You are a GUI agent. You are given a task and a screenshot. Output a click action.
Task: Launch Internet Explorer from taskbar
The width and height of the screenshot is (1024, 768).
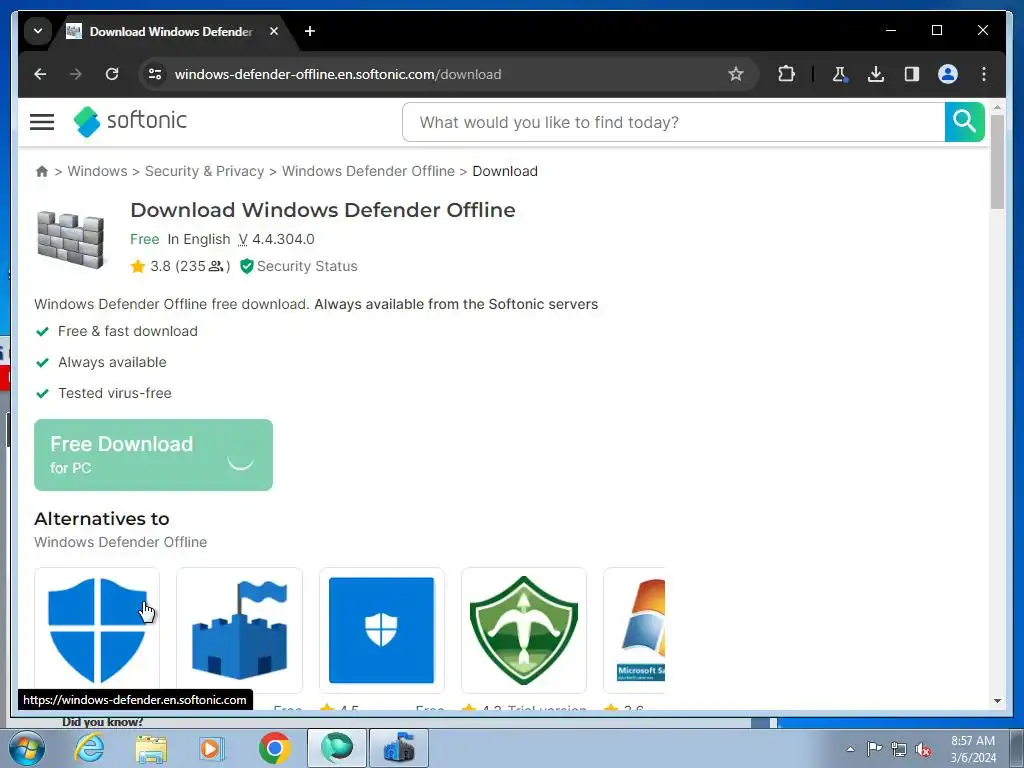point(89,748)
